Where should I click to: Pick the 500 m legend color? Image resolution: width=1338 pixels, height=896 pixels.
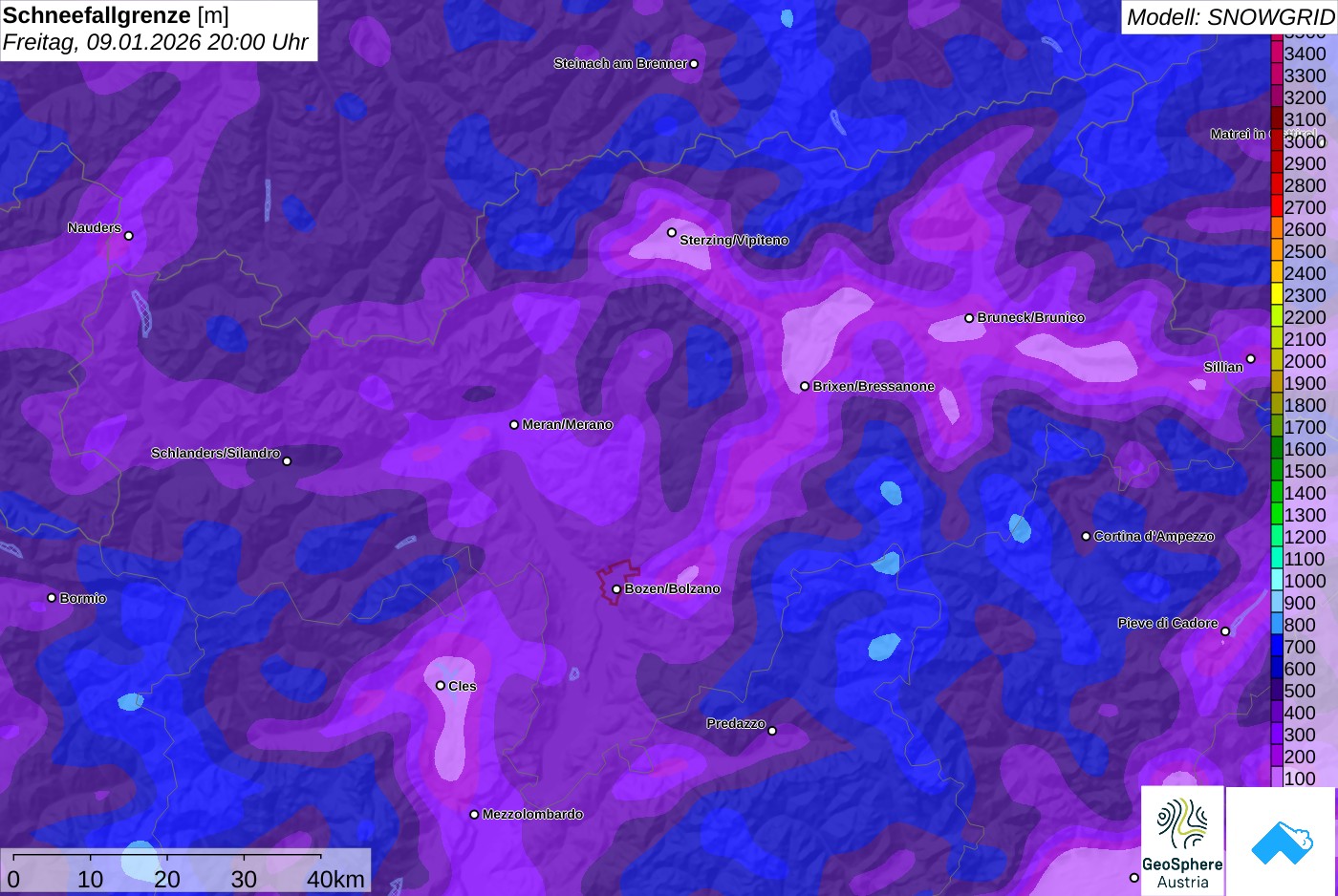[x=1276, y=691]
